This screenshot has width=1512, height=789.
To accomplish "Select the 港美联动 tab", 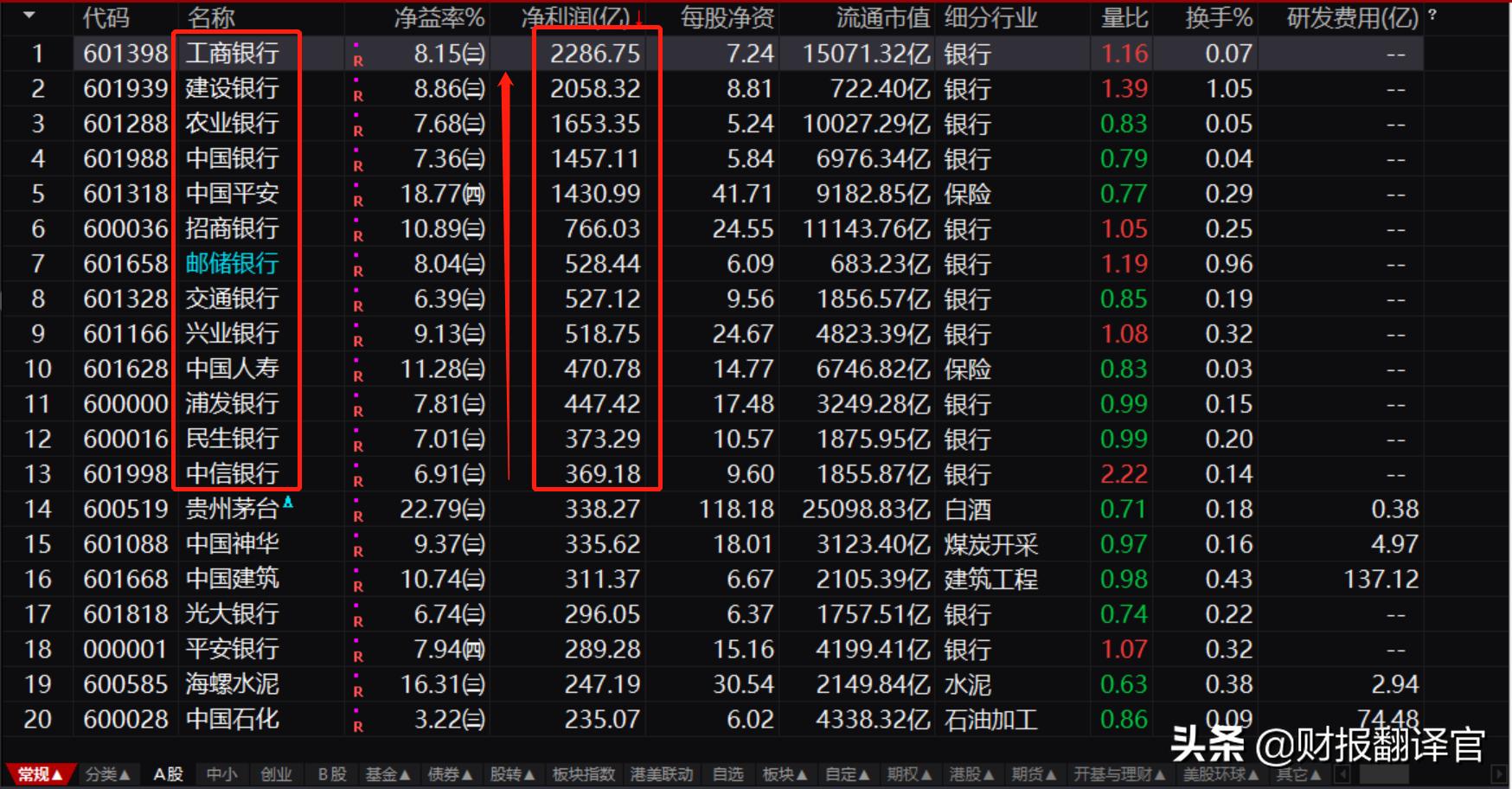I will point(662,774).
